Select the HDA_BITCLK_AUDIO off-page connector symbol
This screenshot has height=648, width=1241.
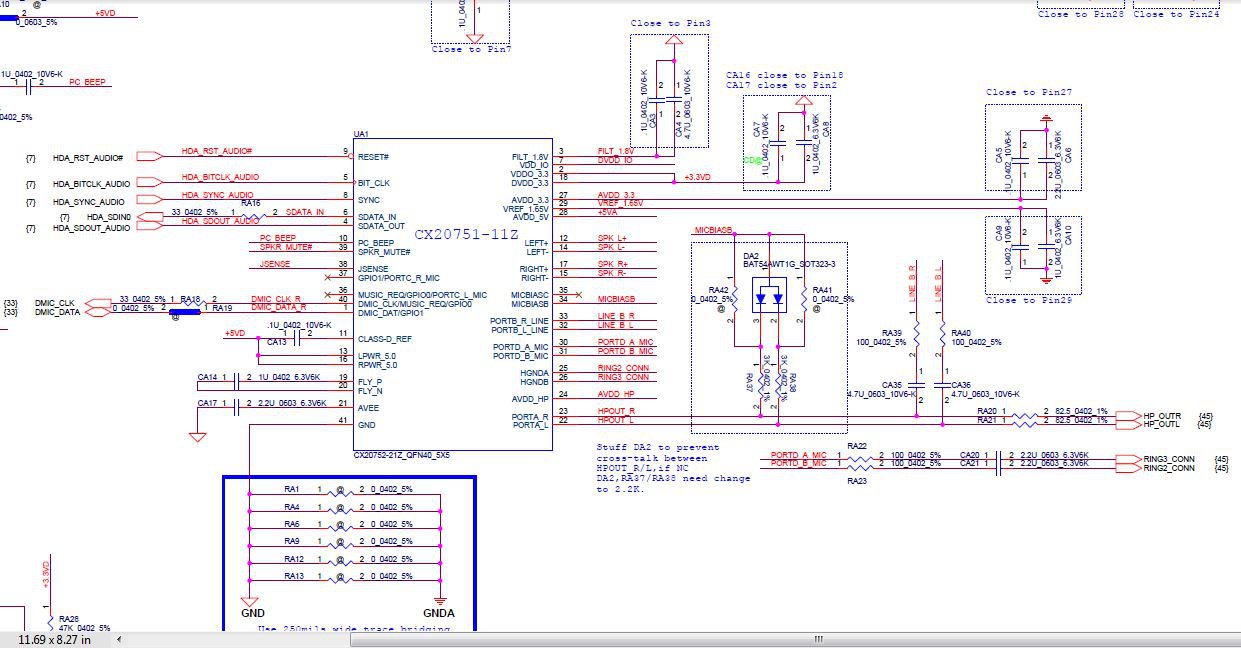147,183
